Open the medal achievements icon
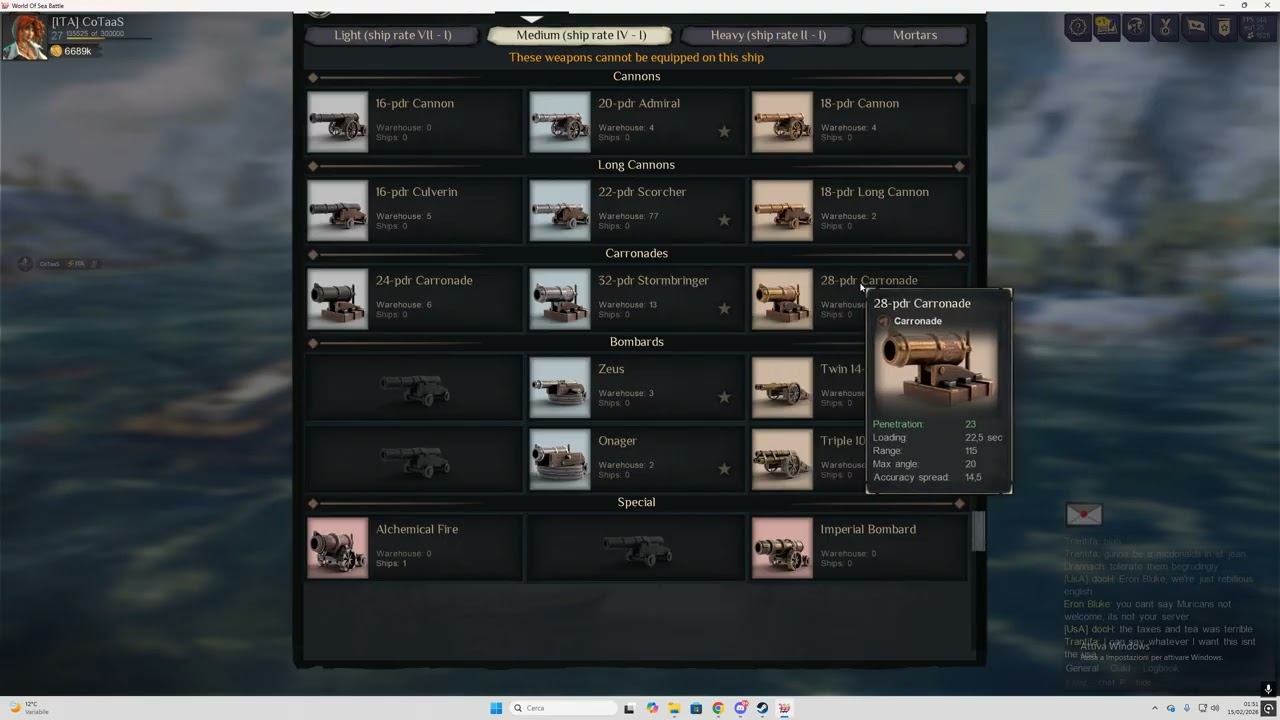Viewport: 1280px width, 720px height. click(1165, 27)
